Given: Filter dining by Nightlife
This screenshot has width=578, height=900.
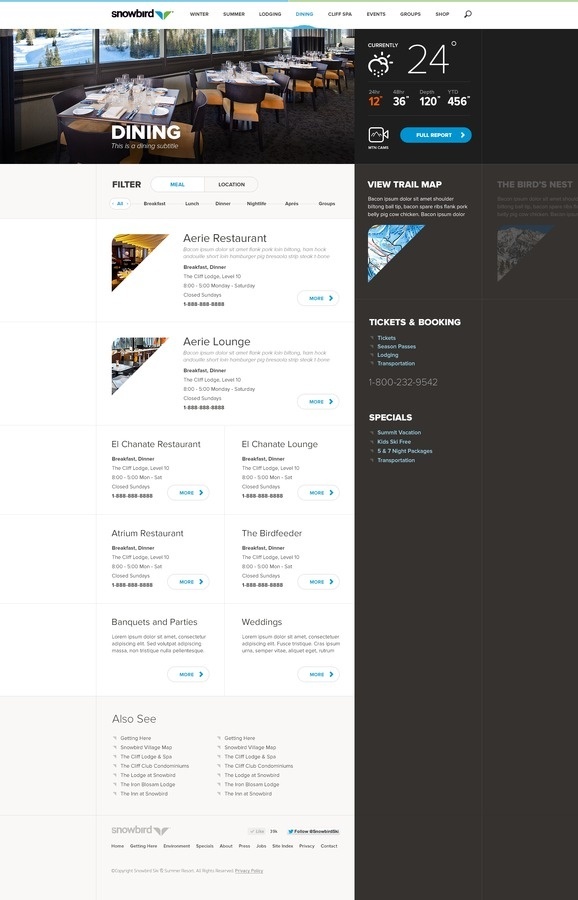Looking at the screenshot, I should [x=257, y=204].
